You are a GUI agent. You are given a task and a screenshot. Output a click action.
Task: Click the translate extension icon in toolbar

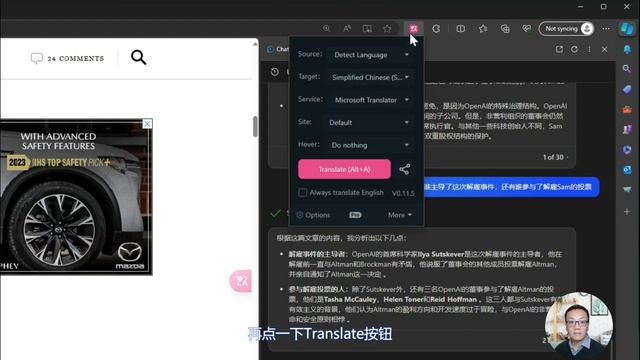[413, 29]
